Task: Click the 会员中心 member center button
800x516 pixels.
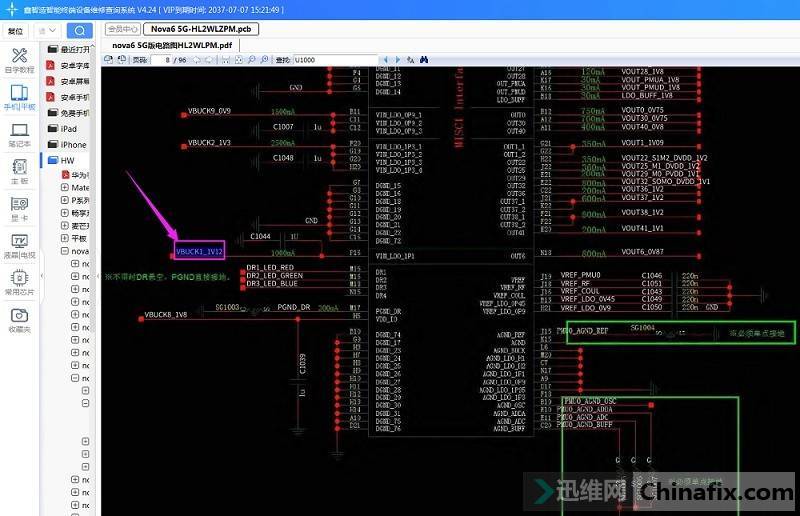Action: (x=122, y=29)
